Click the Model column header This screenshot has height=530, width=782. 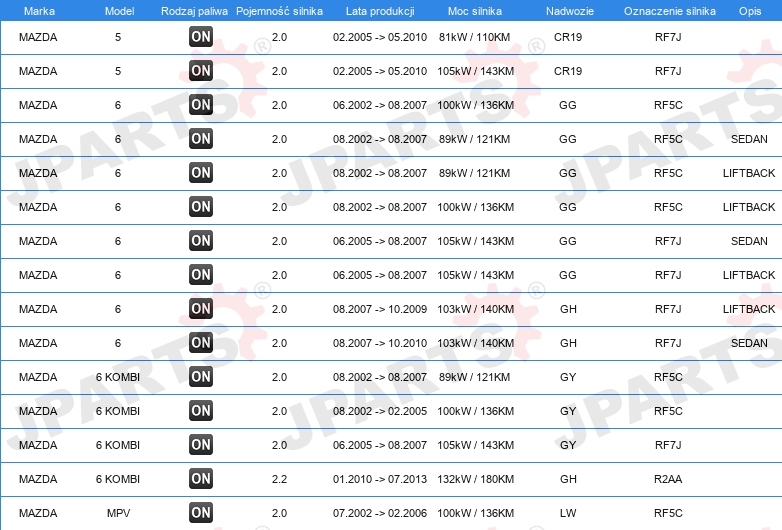(x=119, y=11)
